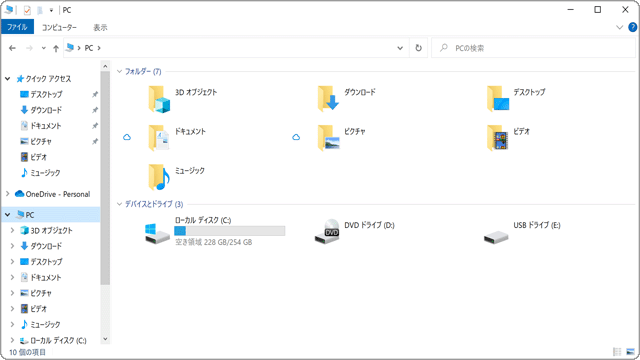Viewport: 640px width, 360px height.
Task: Expand 3D オブジェクト under PC in tree
Action: click(12, 230)
